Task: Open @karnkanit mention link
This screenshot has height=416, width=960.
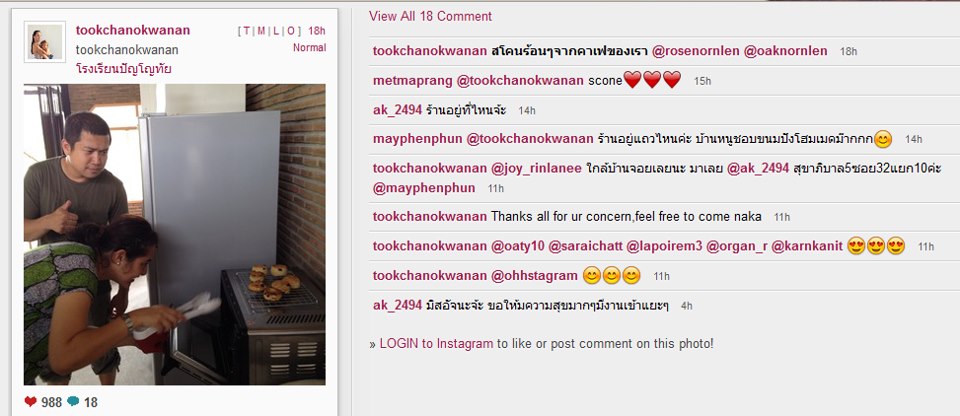Action: [x=807, y=246]
